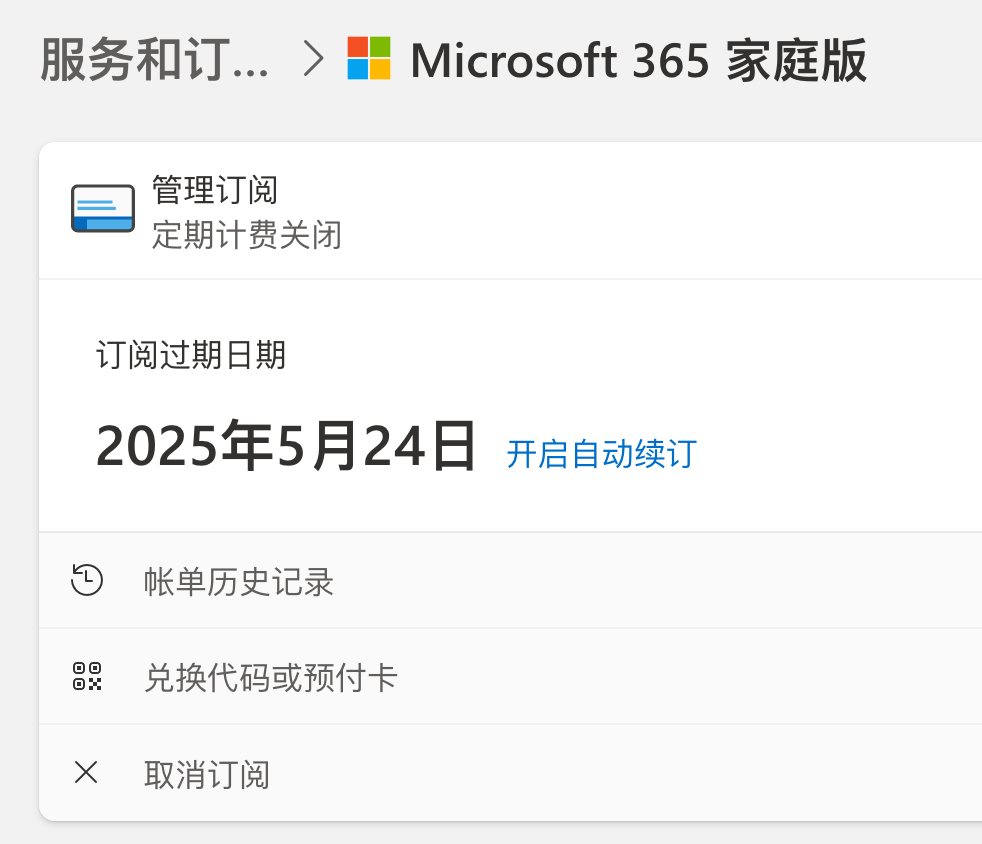Screen dimensions: 982x844
Task: Click the X icon beside 取消订阅
Action: (x=86, y=772)
